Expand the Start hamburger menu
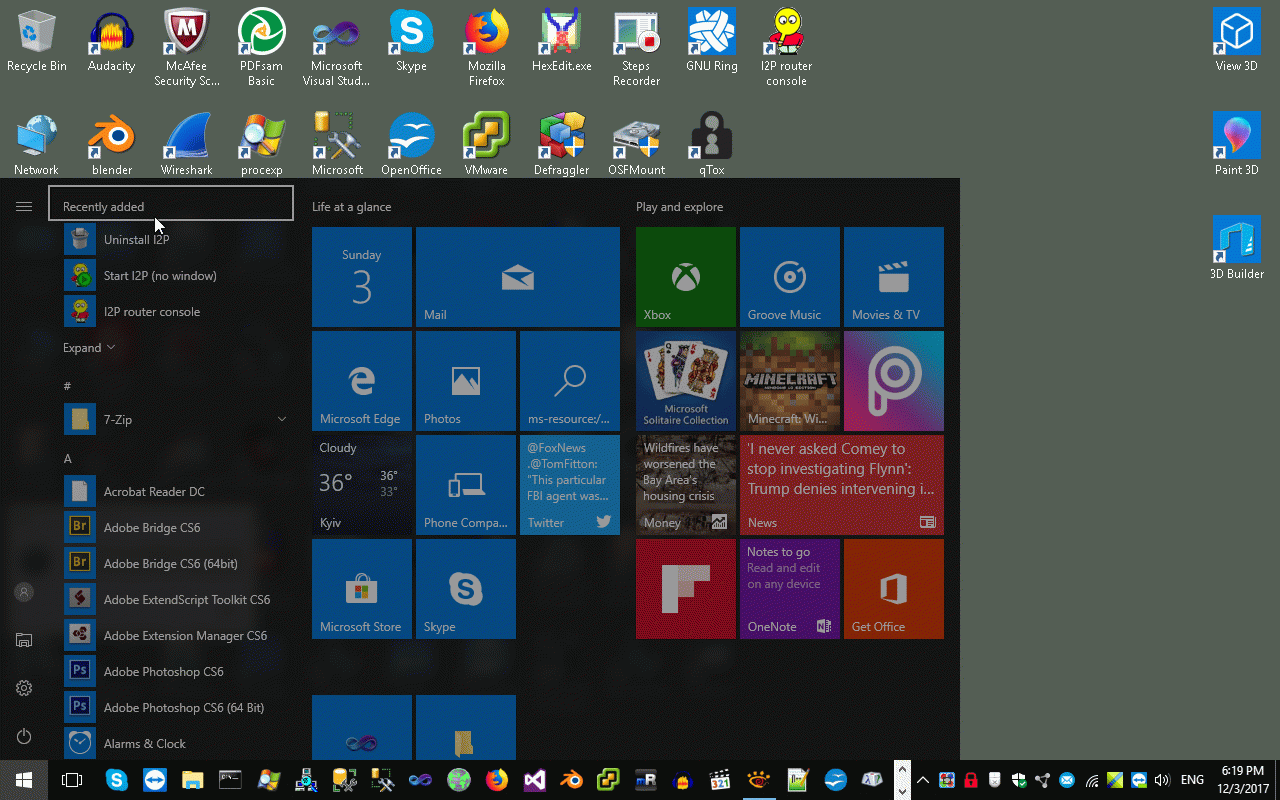This screenshot has width=1280, height=800. pos(24,207)
